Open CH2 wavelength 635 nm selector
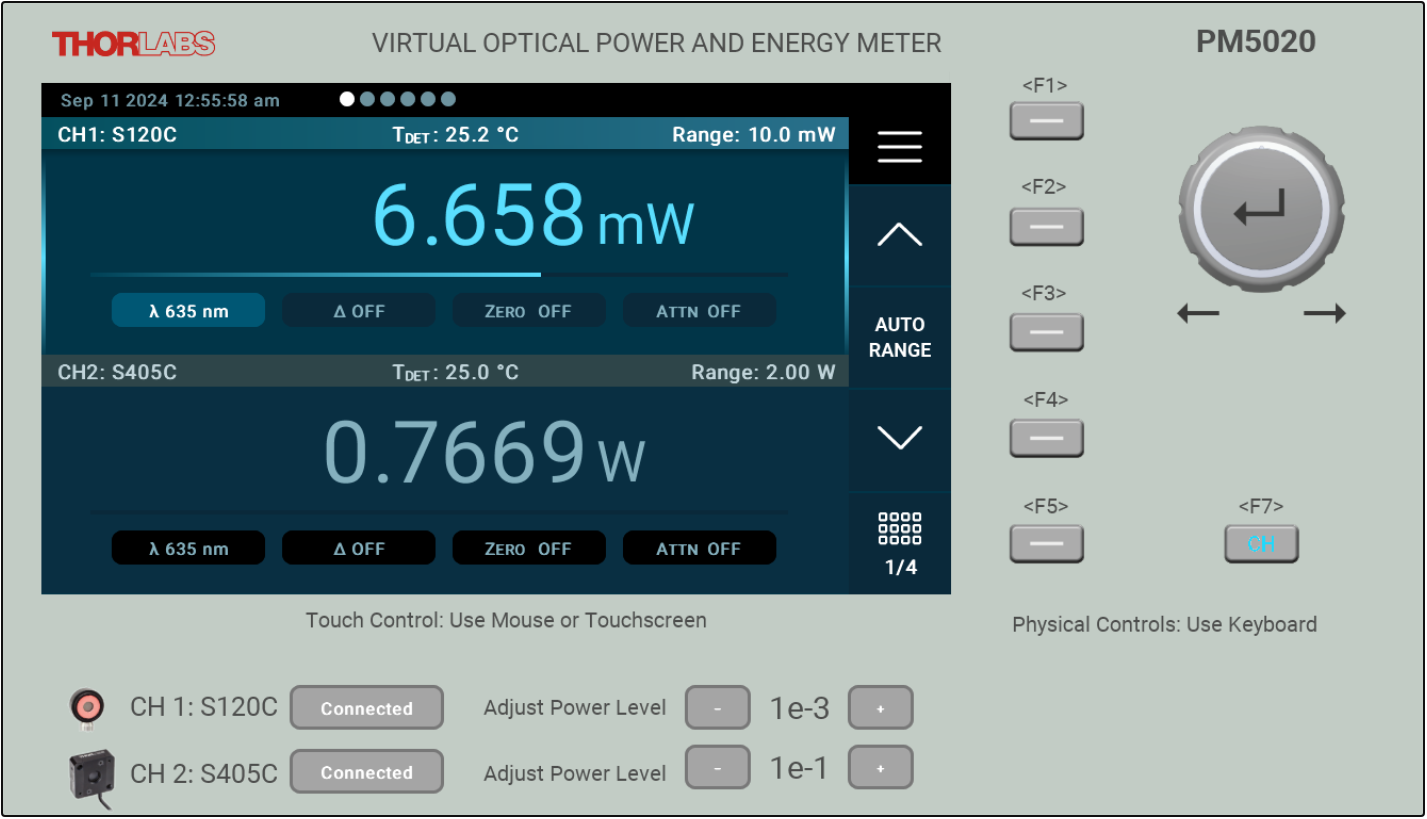Image resolution: width=1427 pixels, height=819 pixels. [x=188, y=549]
